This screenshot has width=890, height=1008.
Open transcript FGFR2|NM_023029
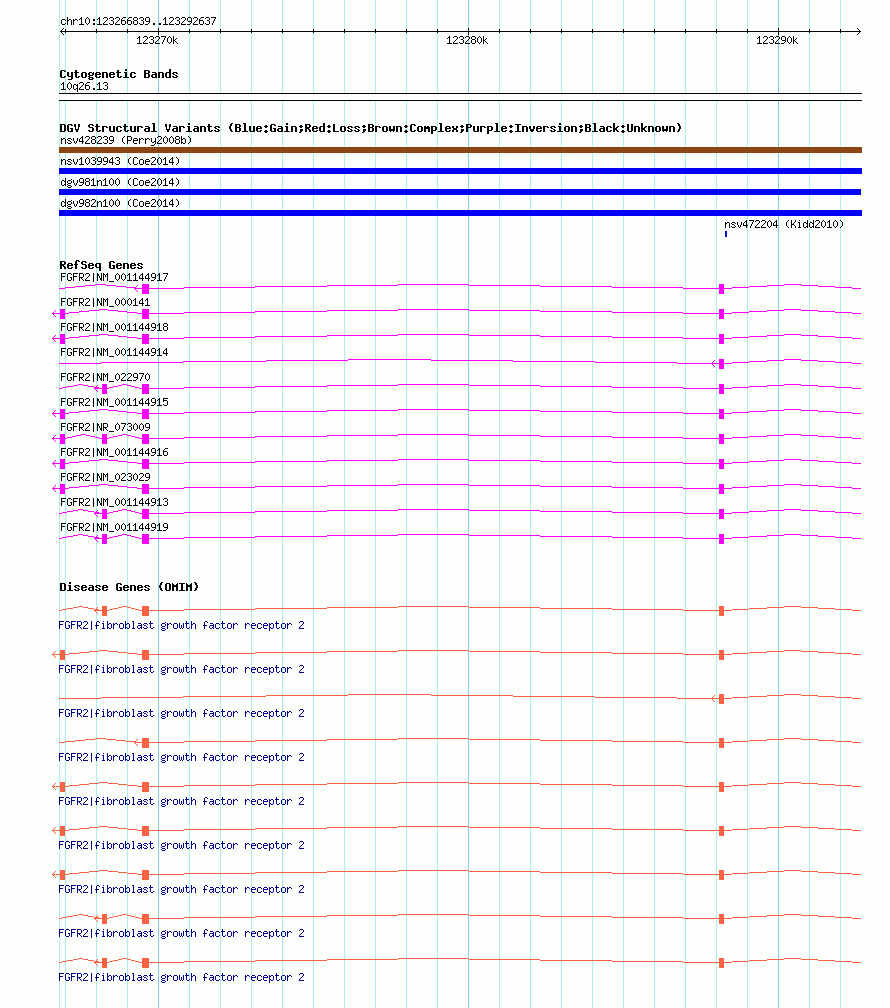(105, 478)
